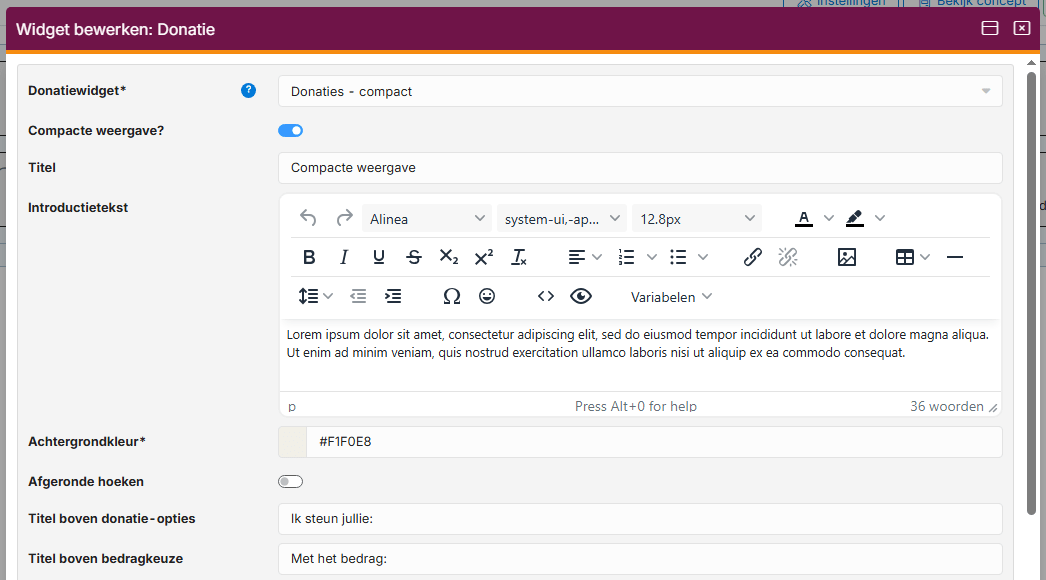Disable the Compacte weergave toggle
The image size is (1046, 580).
click(290, 130)
